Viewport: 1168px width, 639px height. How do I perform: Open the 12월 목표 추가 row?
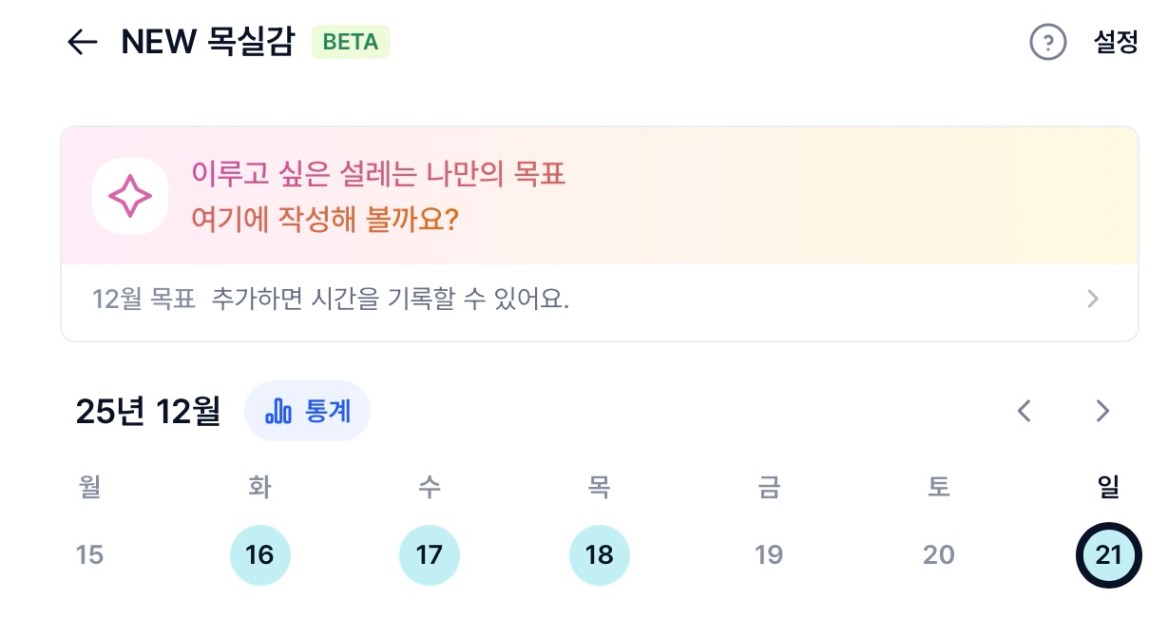[x=330, y=299]
